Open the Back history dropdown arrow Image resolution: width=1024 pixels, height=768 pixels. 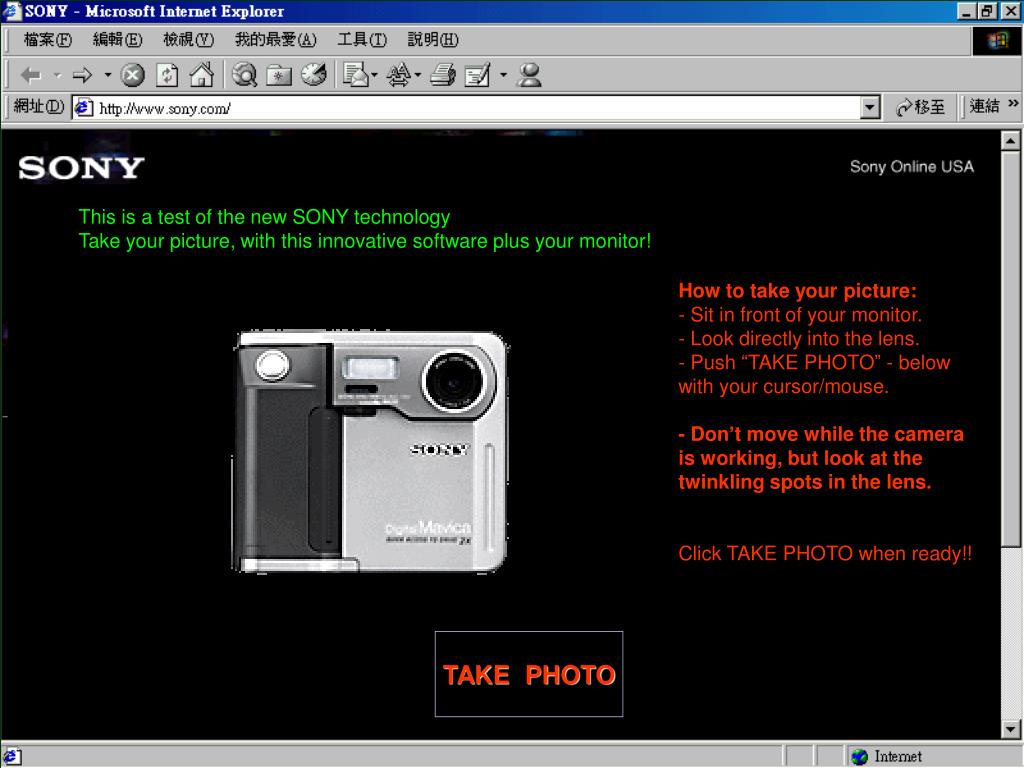point(57,76)
